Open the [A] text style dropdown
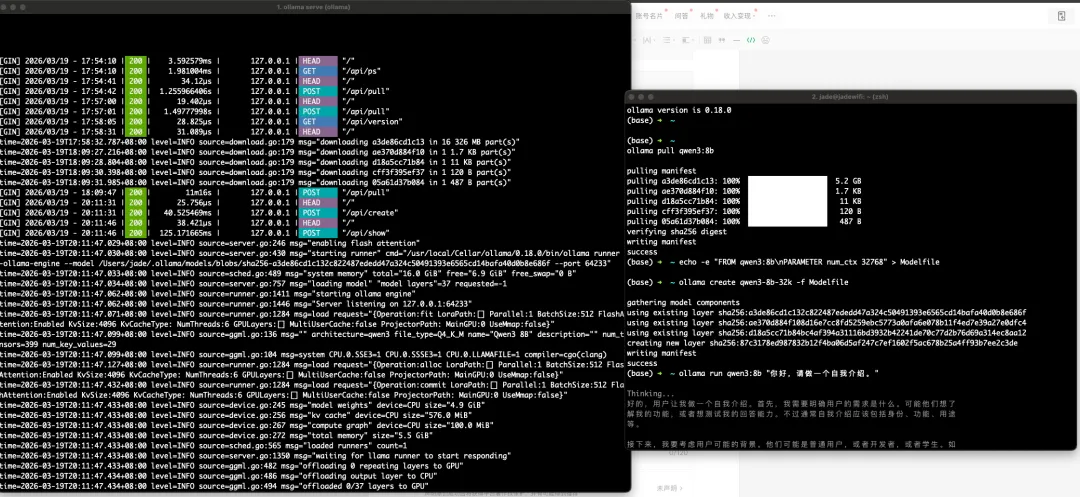Viewport: 1080px width, 497px height. [x=648, y=40]
